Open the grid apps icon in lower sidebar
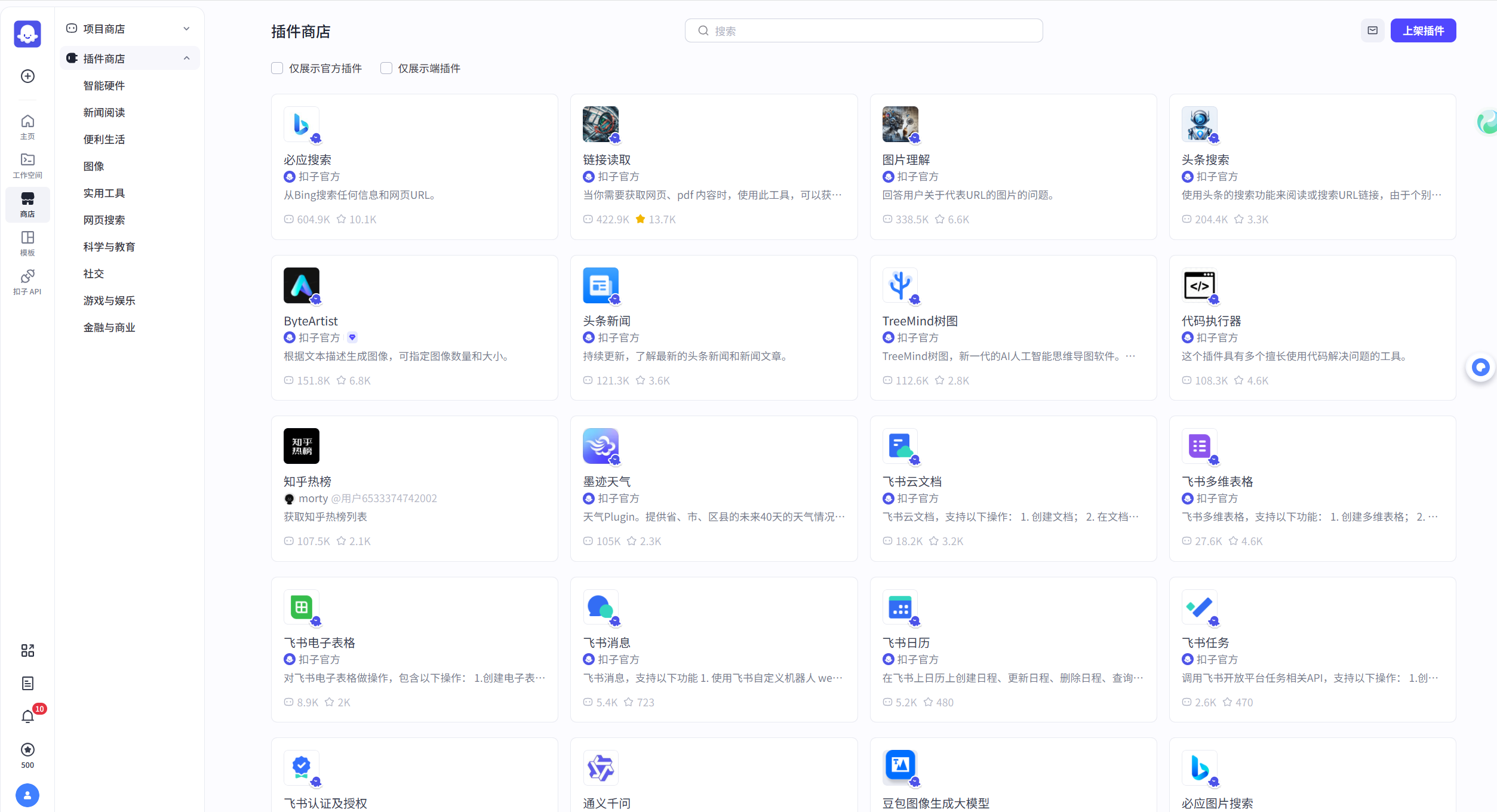1497x812 pixels. [x=27, y=650]
